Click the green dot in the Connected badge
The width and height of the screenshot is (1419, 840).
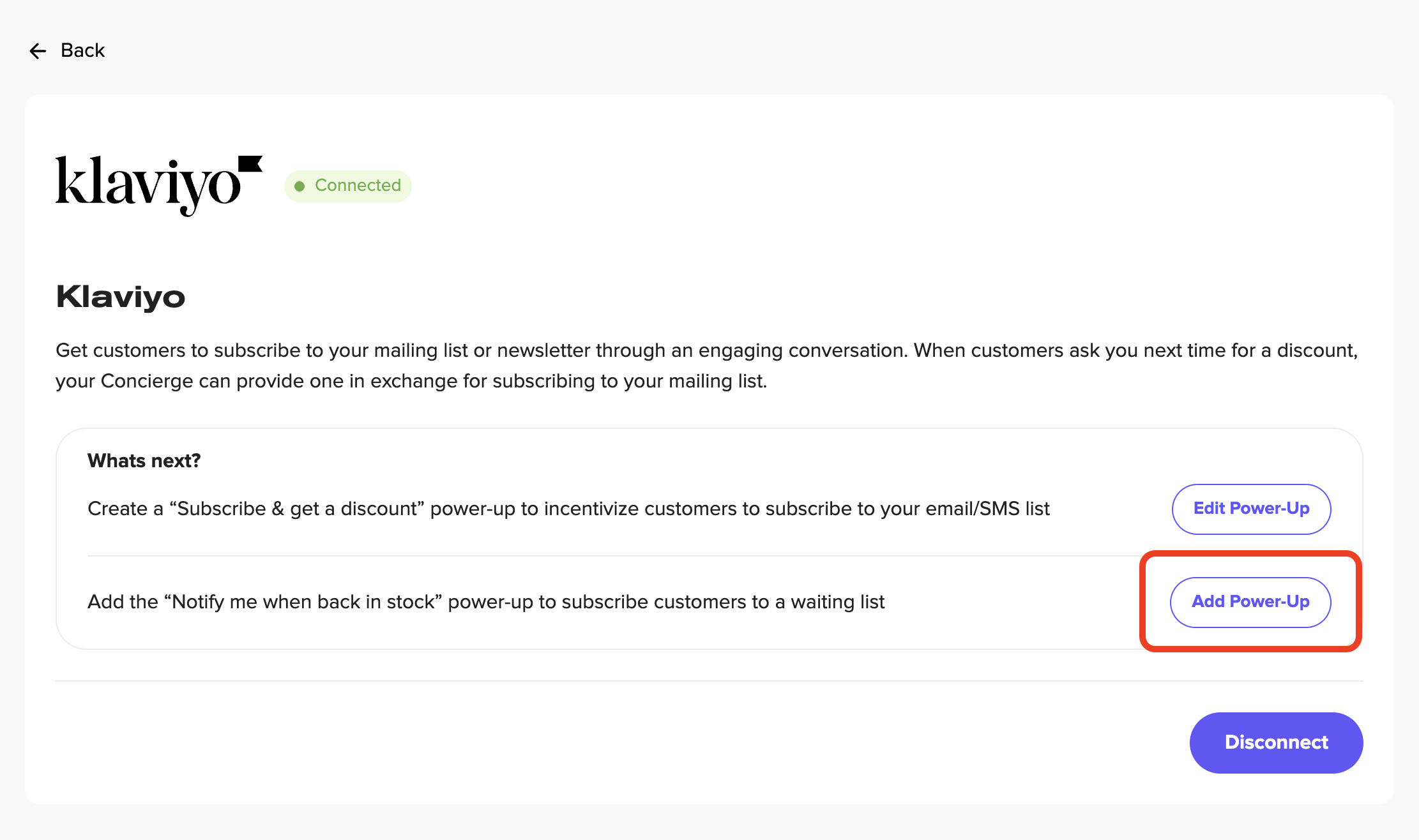coord(300,186)
